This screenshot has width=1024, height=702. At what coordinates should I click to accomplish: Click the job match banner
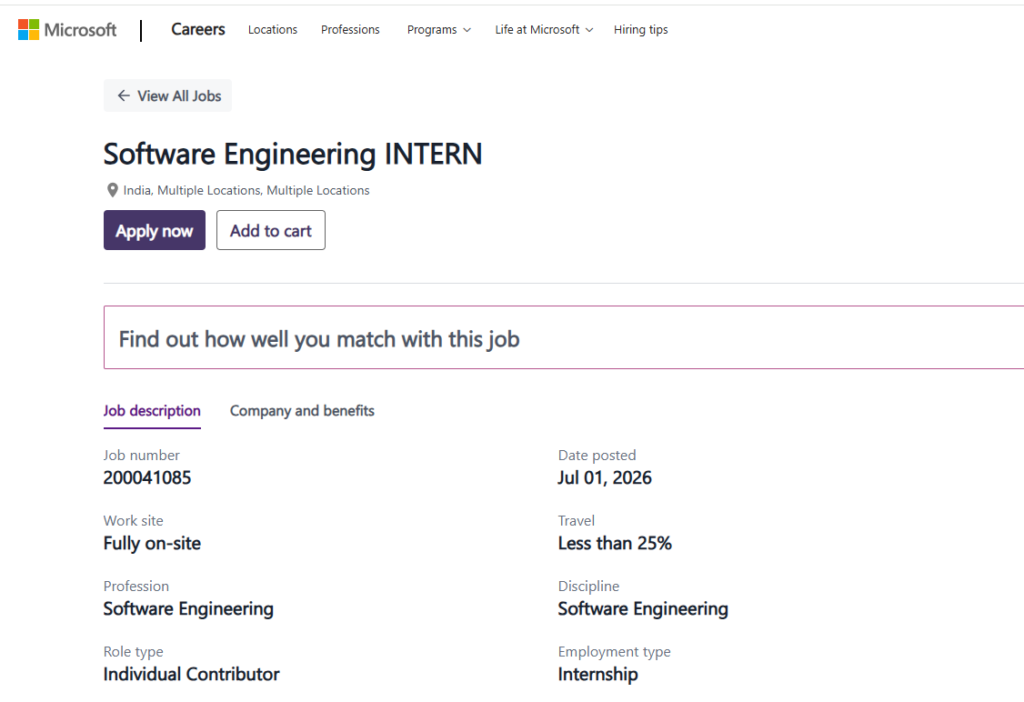click(563, 338)
